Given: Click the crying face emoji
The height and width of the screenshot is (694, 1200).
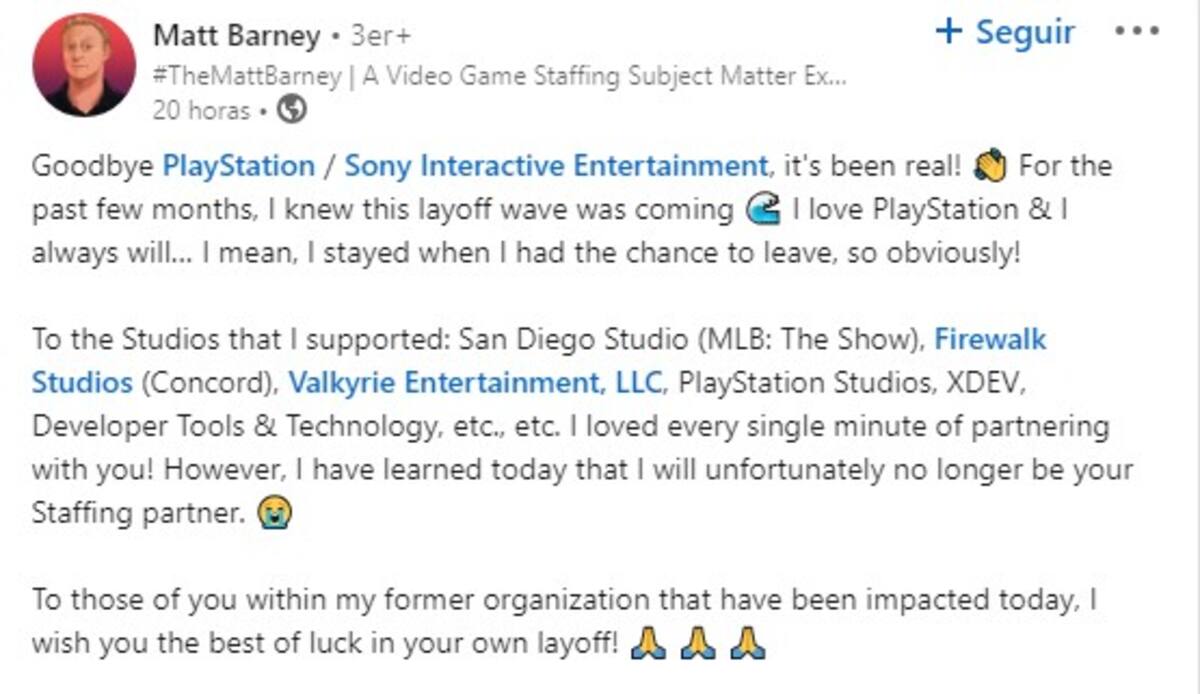Looking at the screenshot, I should 272,513.
